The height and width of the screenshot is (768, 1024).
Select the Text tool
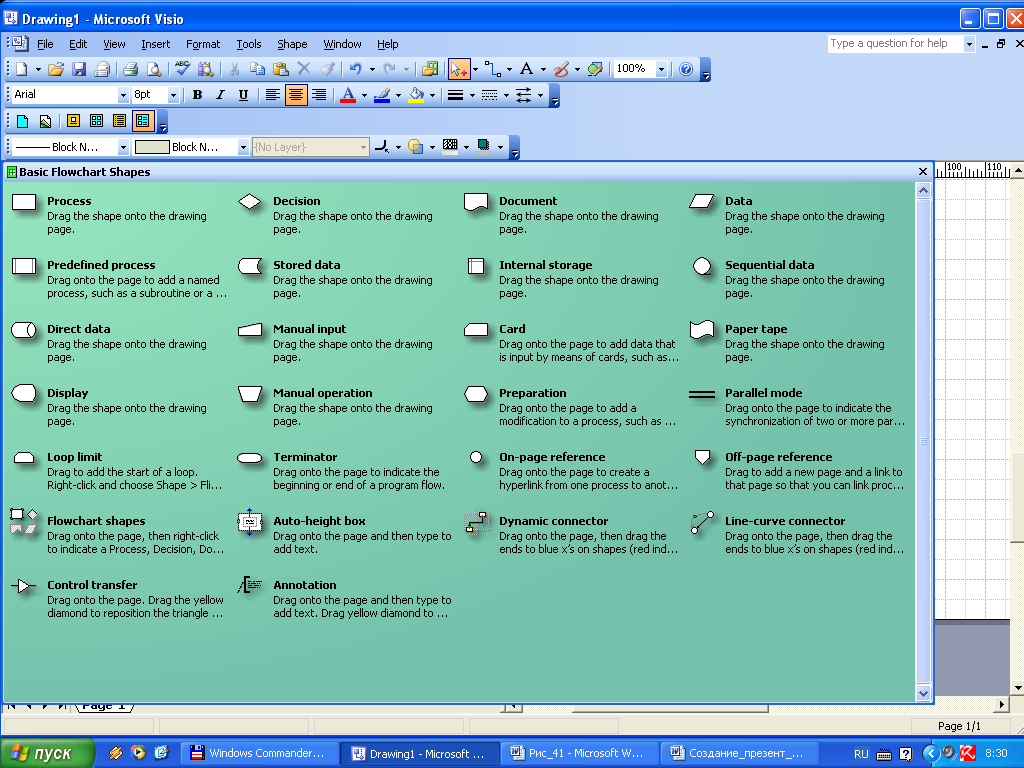tap(526, 69)
